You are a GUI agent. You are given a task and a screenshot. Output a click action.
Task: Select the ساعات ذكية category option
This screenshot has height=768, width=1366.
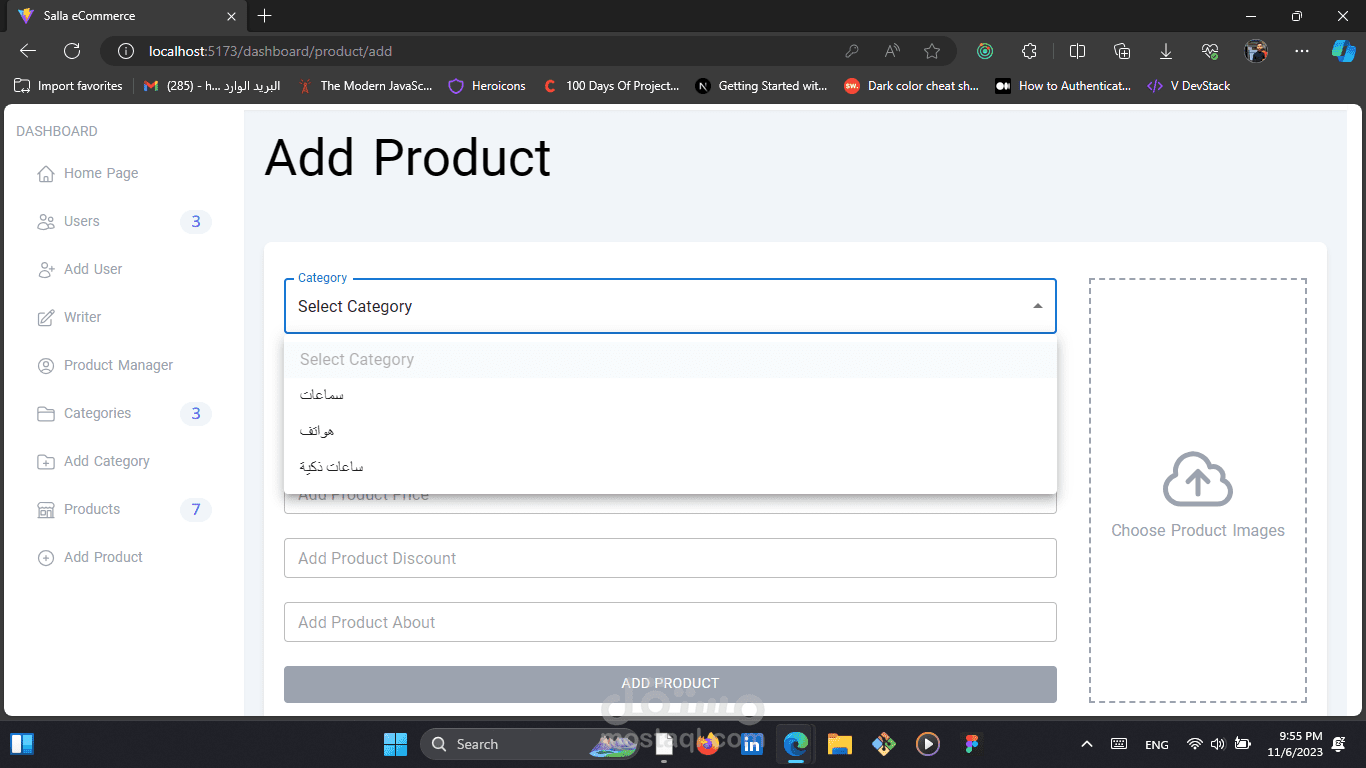(332, 467)
